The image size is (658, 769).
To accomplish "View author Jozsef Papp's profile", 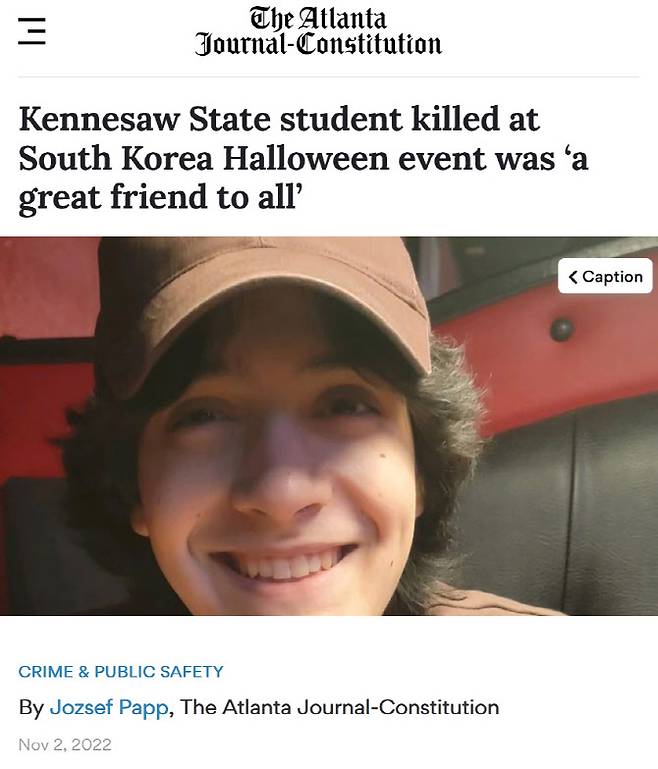I will (x=109, y=707).
